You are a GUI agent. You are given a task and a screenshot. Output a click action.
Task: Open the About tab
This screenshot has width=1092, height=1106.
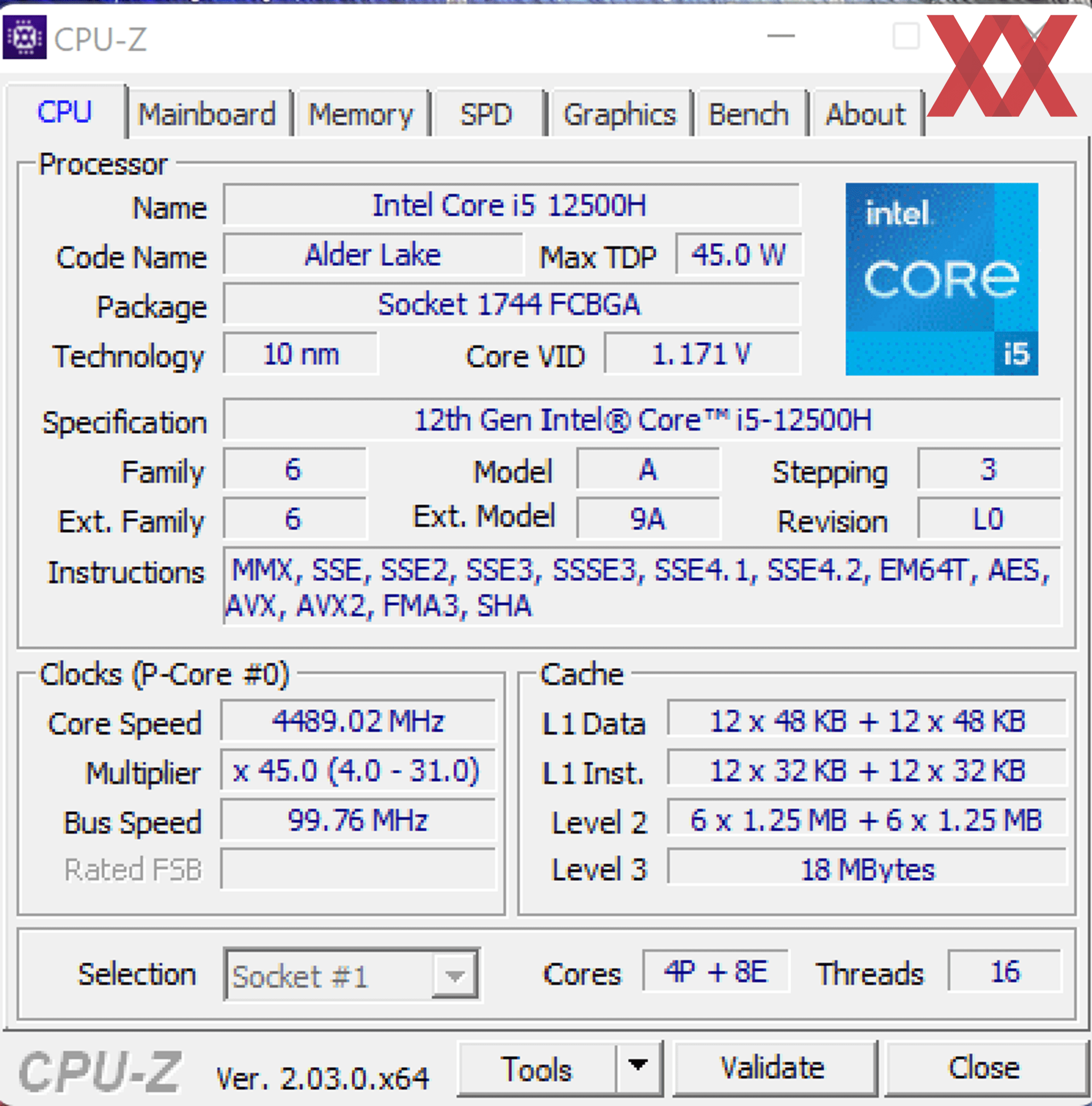tap(866, 114)
